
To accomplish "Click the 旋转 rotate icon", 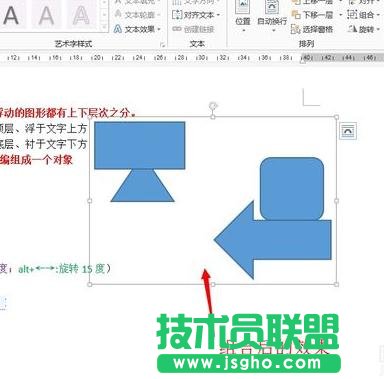I will tap(352, 29).
